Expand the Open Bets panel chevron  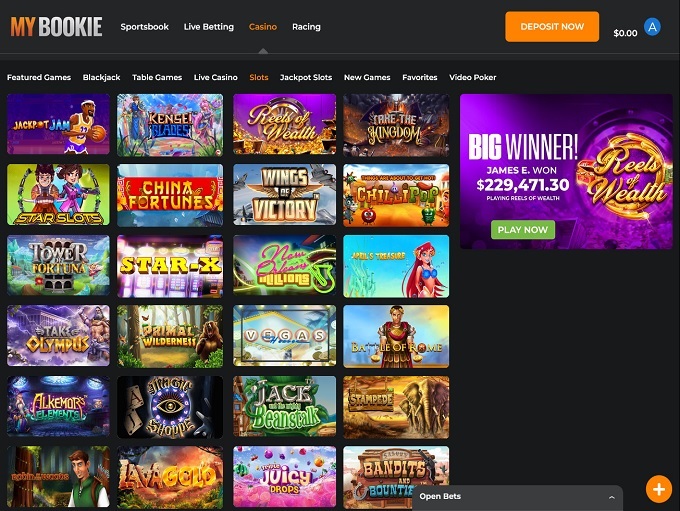pyautogui.click(x=611, y=497)
